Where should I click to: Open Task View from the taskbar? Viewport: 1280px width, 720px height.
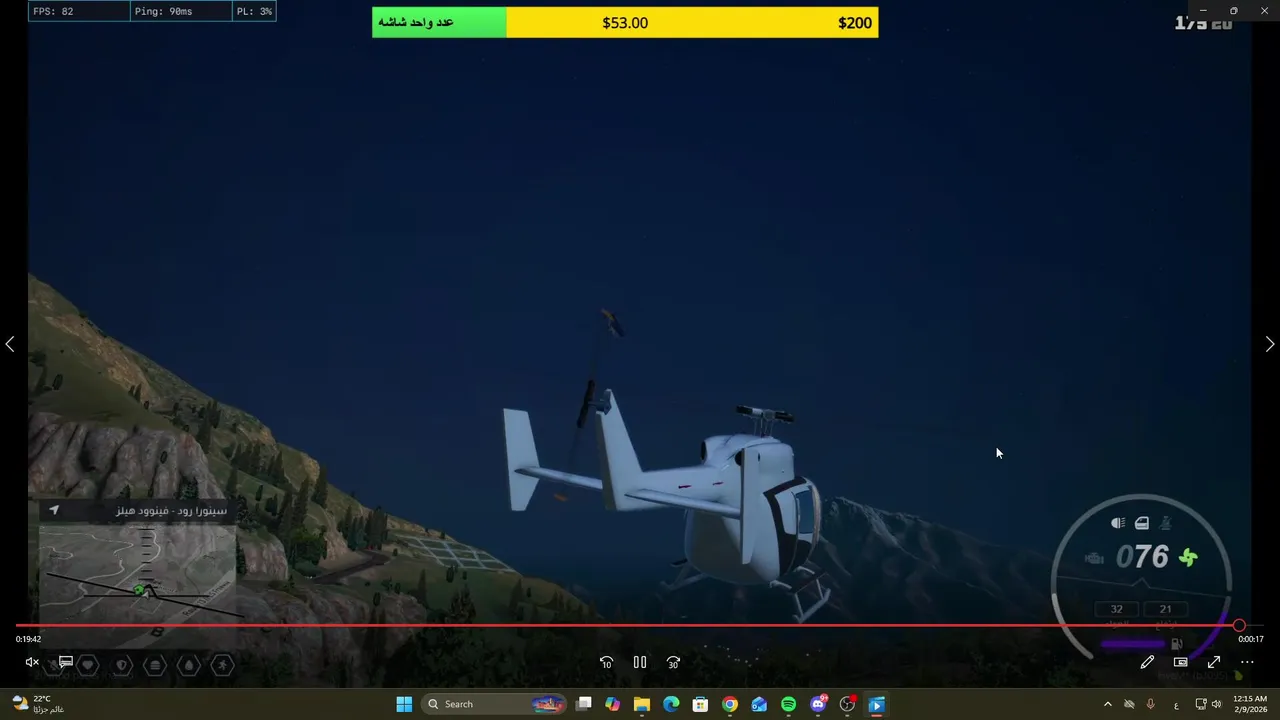coord(584,704)
